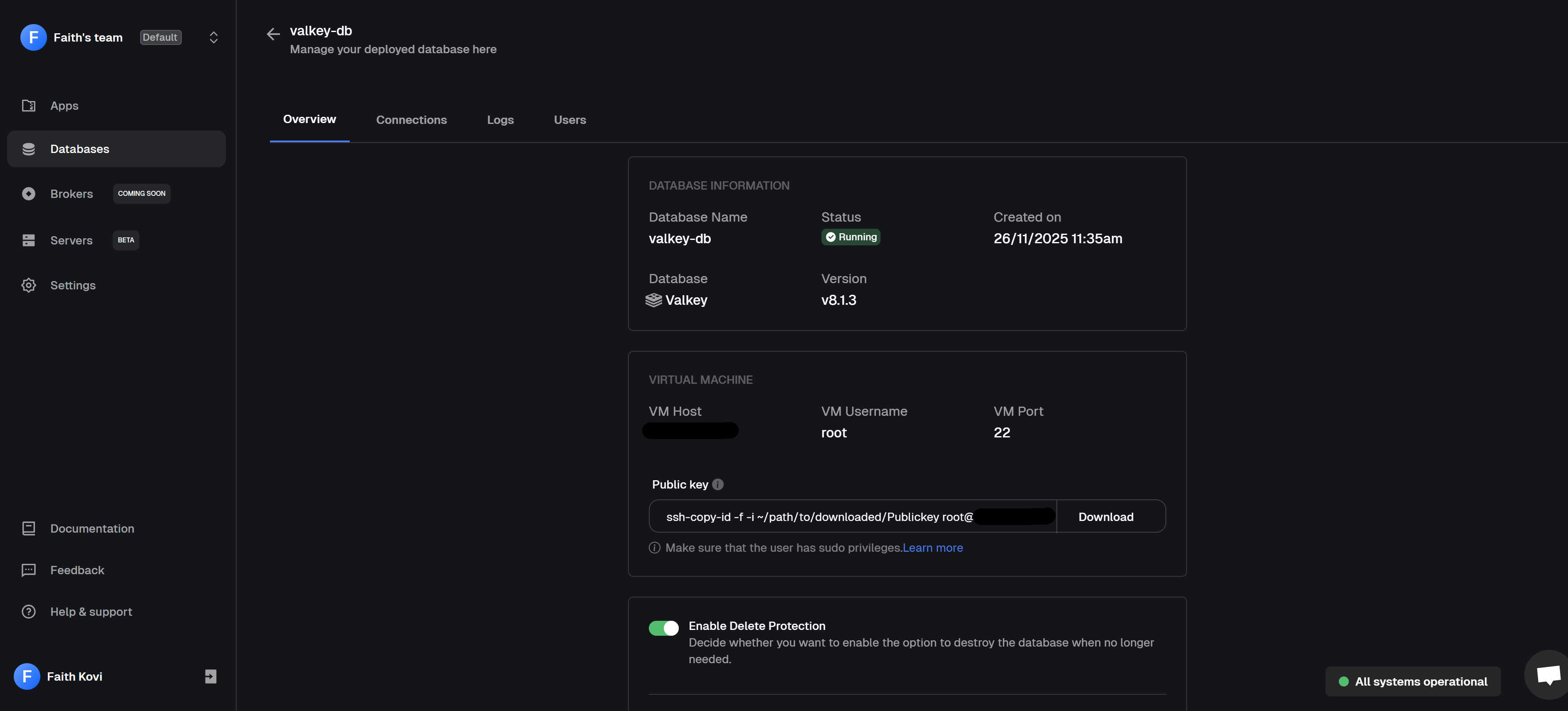1568x711 pixels.
Task: Click the back arrow beside valkey-db
Action: [273, 34]
